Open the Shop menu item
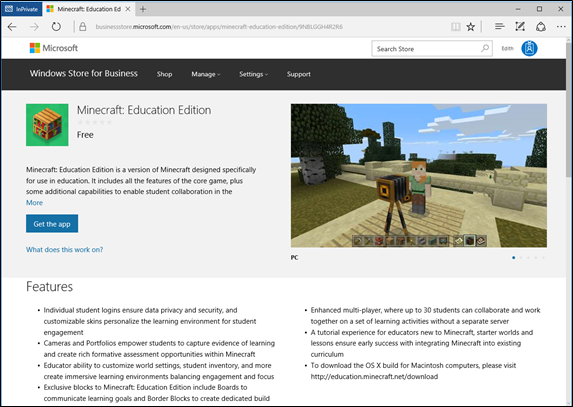The width and height of the screenshot is (573, 407). point(164,74)
